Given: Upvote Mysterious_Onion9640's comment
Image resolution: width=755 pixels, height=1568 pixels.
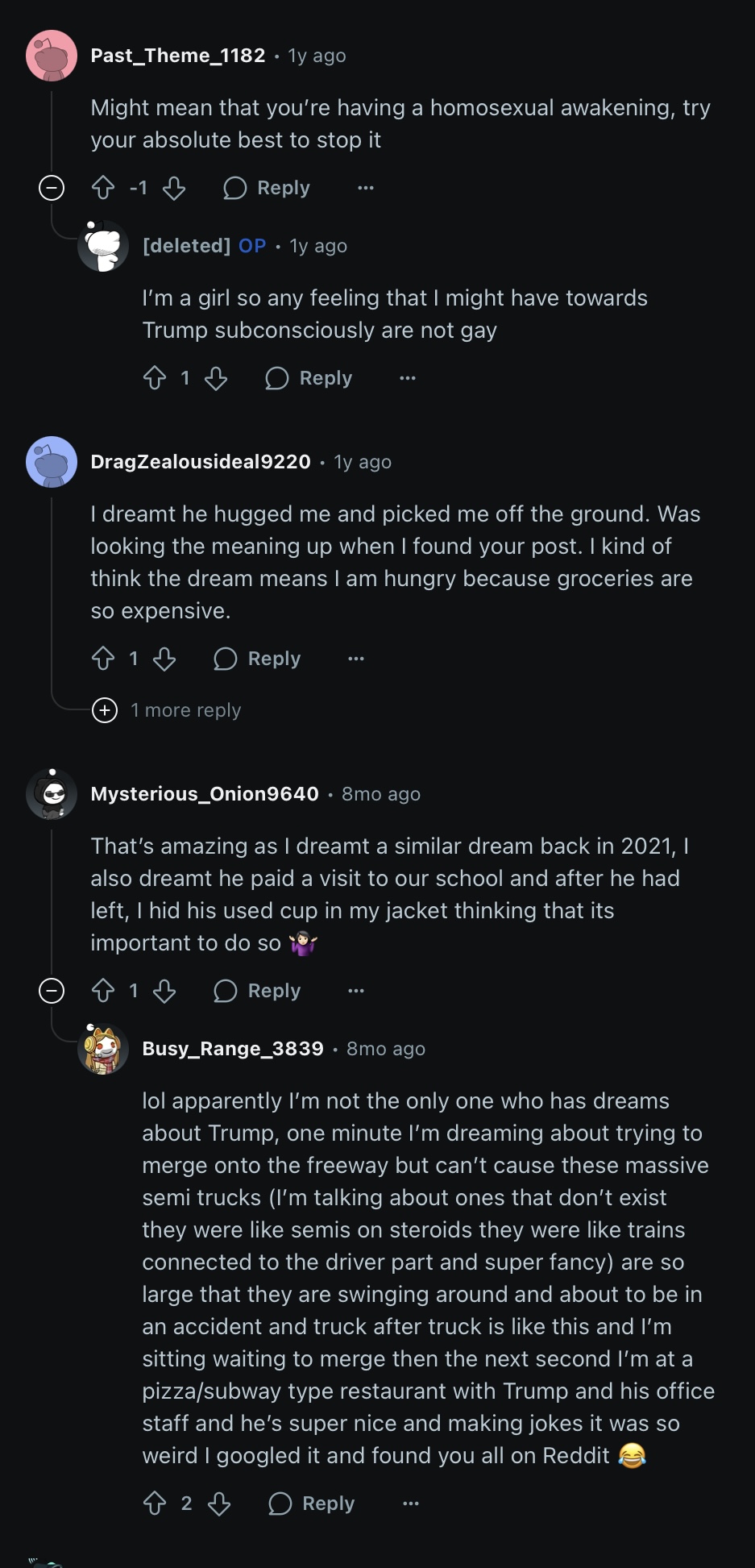Looking at the screenshot, I should tap(103, 991).
